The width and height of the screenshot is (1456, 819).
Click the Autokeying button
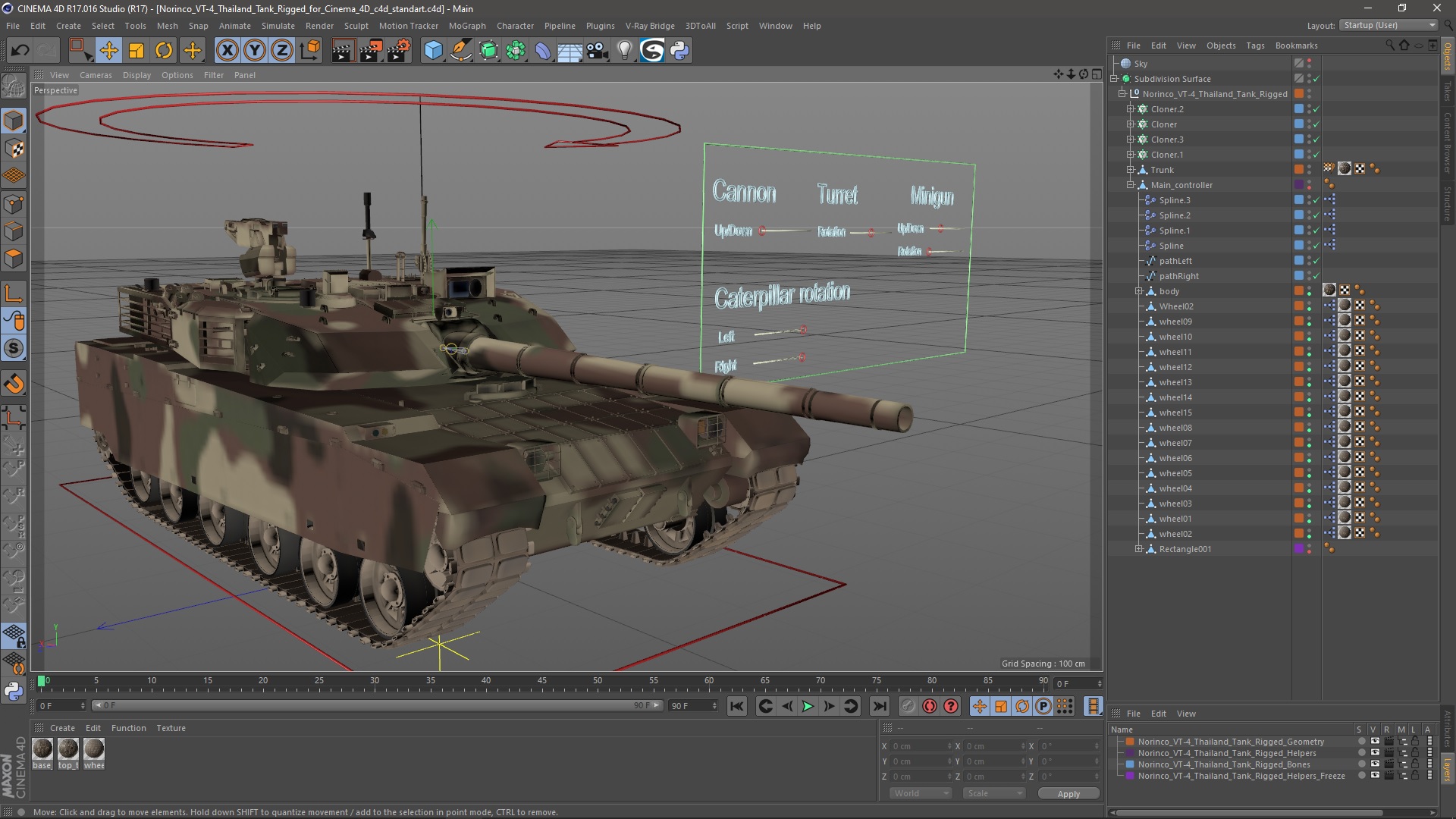930,706
